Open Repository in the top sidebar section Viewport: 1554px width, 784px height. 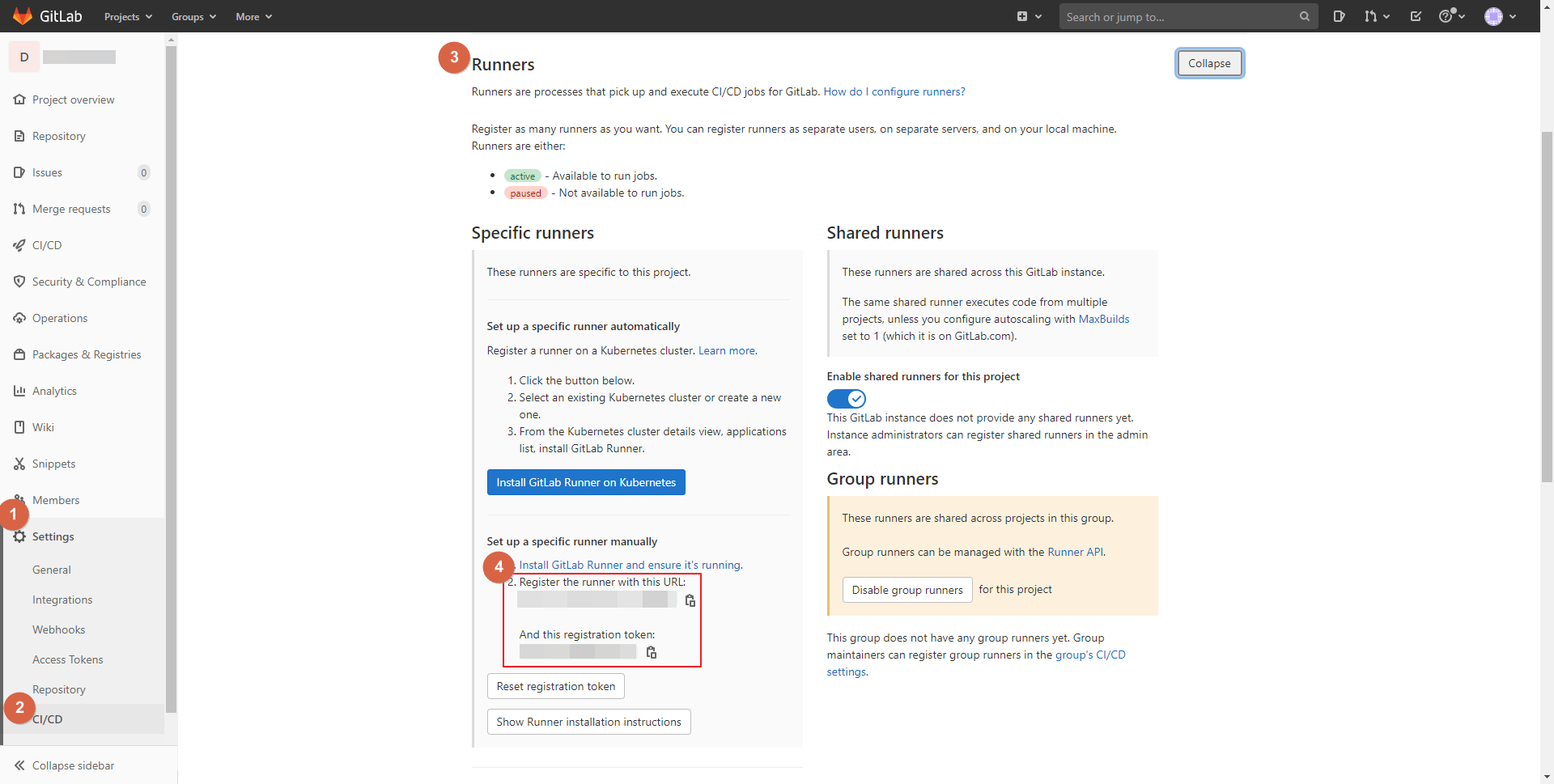58,136
